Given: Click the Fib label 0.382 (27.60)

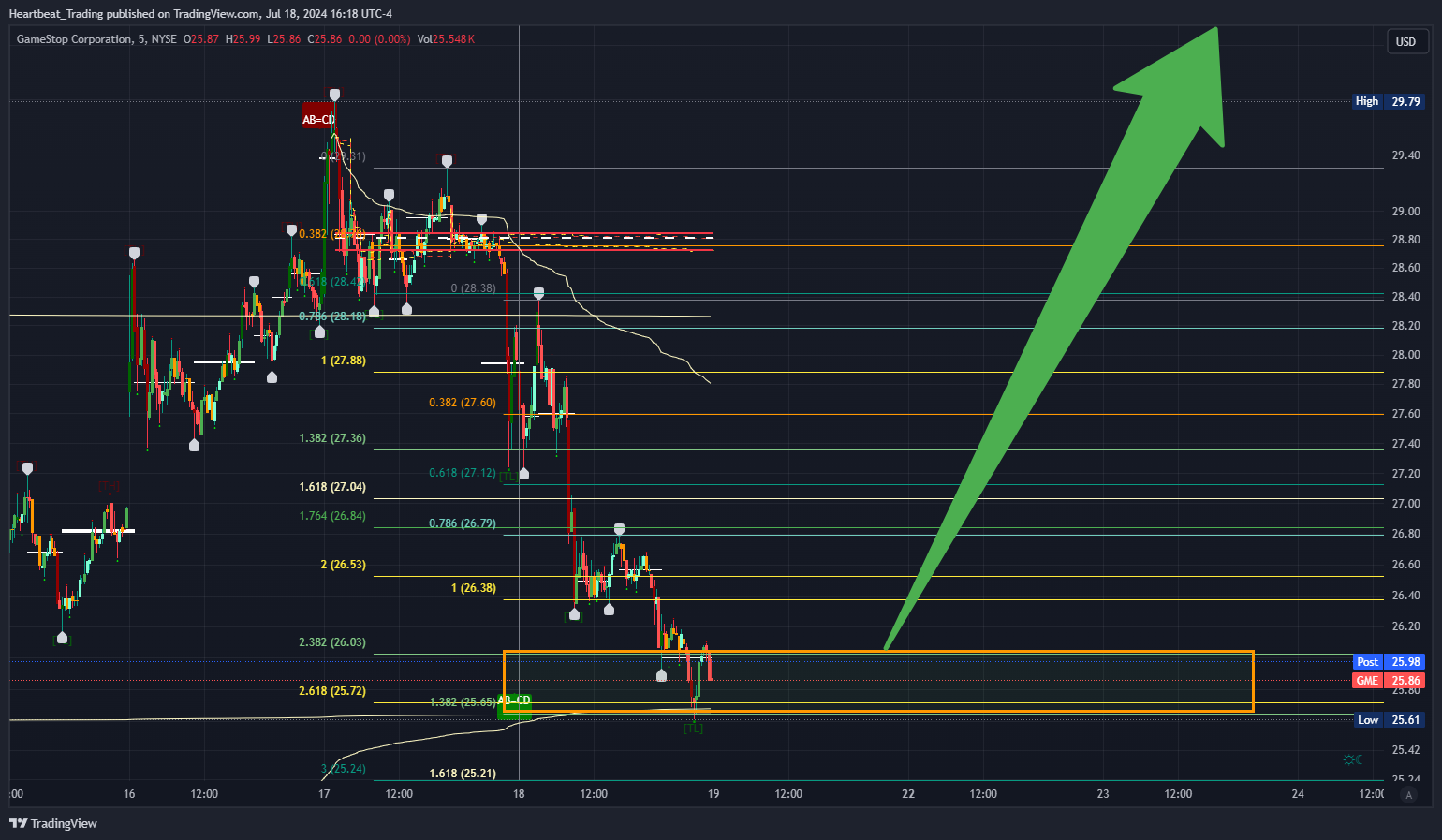Looking at the screenshot, I should [463, 403].
